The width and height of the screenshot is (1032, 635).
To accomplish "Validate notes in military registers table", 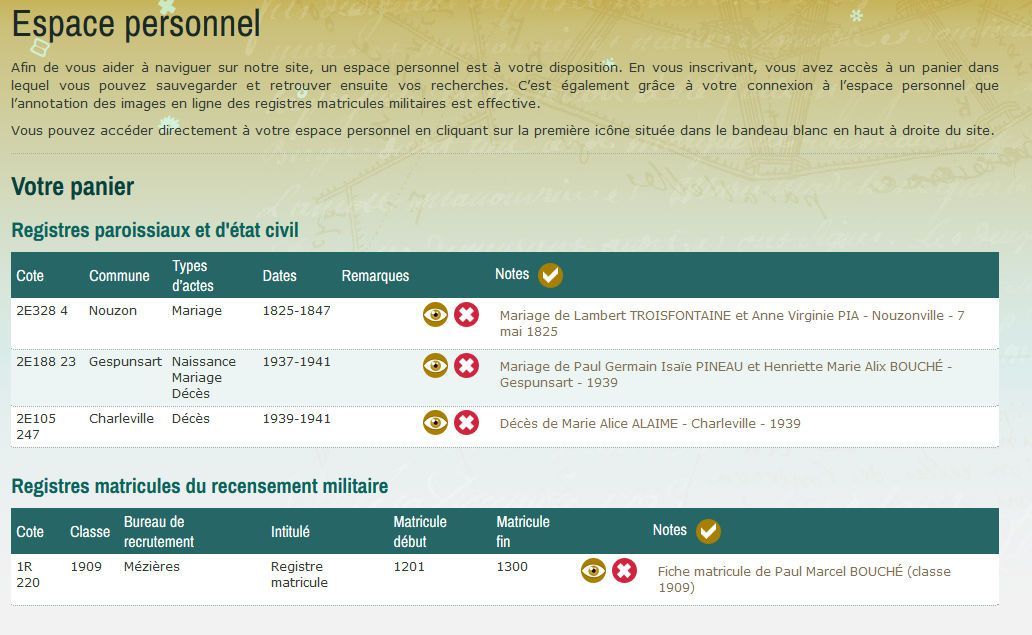I will click(708, 531).
